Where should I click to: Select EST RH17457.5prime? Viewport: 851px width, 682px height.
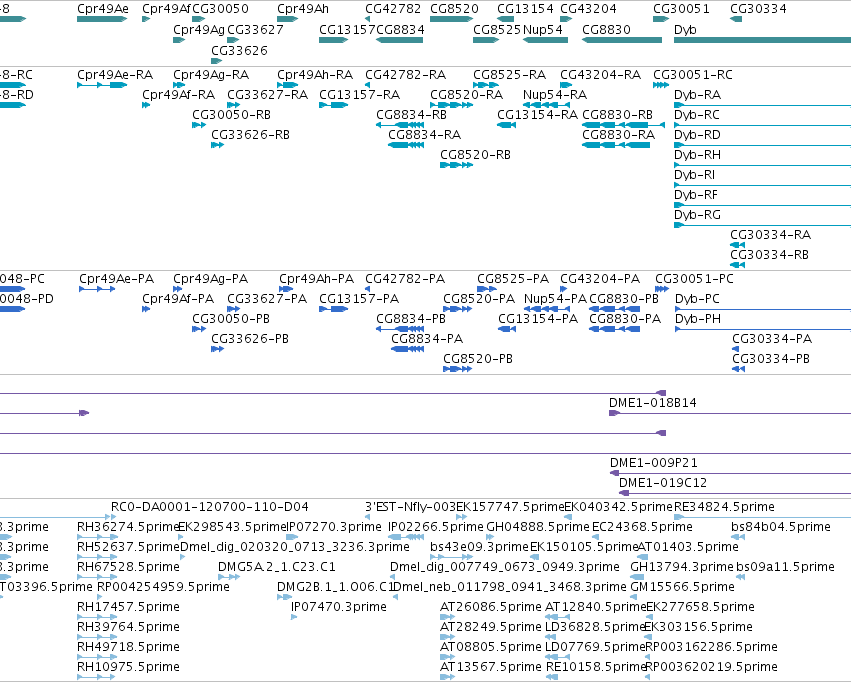(x=128, y=607)
